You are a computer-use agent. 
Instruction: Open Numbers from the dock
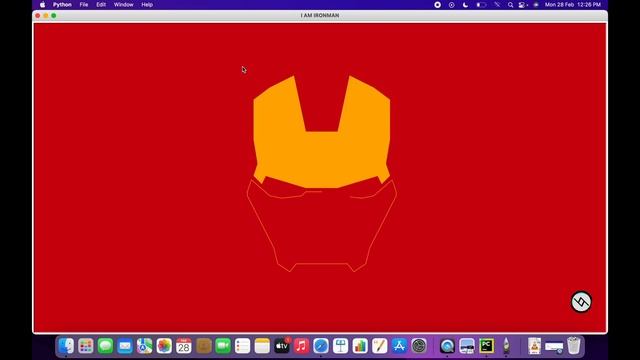point(360,346)
